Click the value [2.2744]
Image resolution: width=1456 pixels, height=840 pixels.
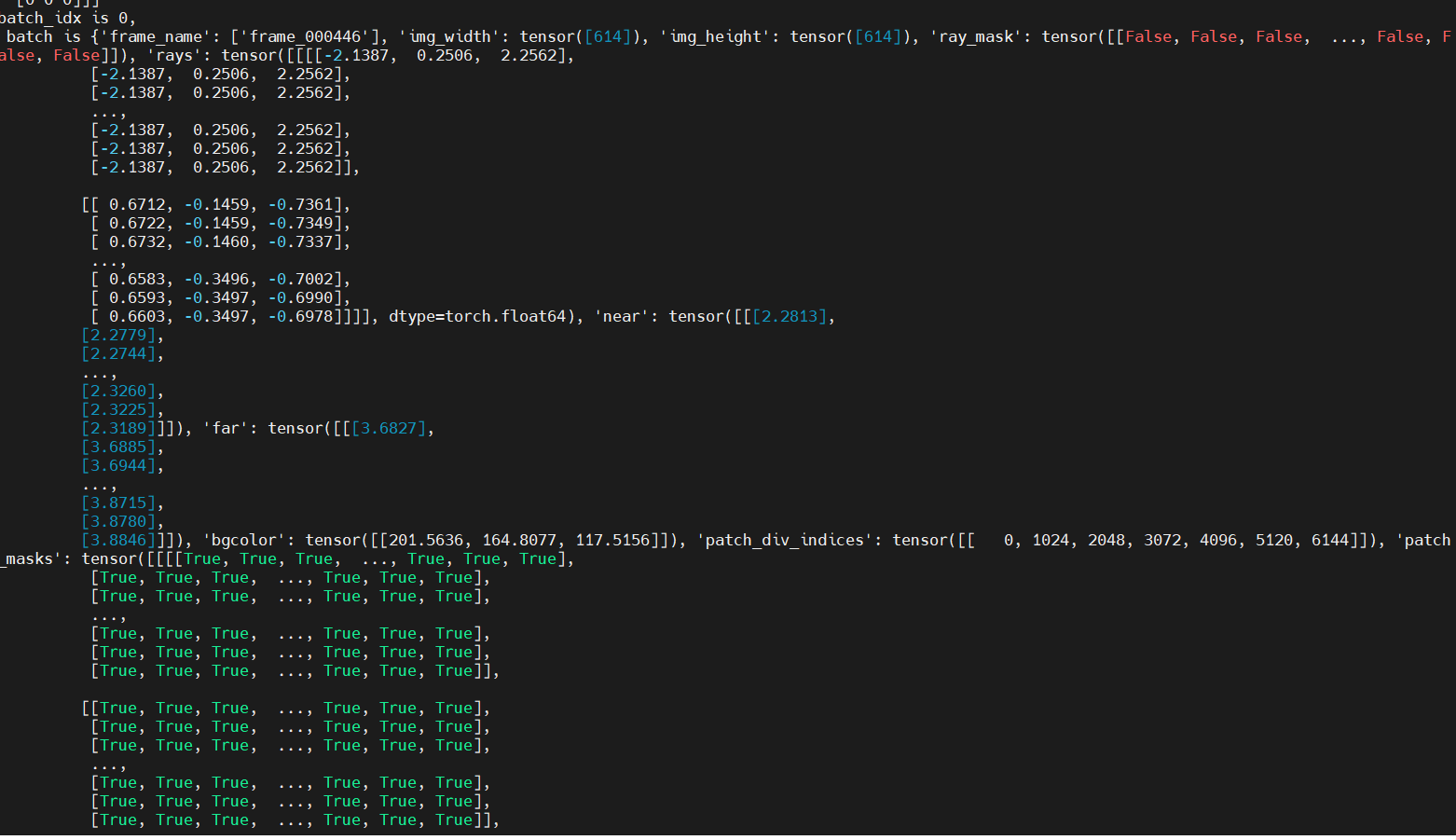pyautogui.click(x=118, y=353)
